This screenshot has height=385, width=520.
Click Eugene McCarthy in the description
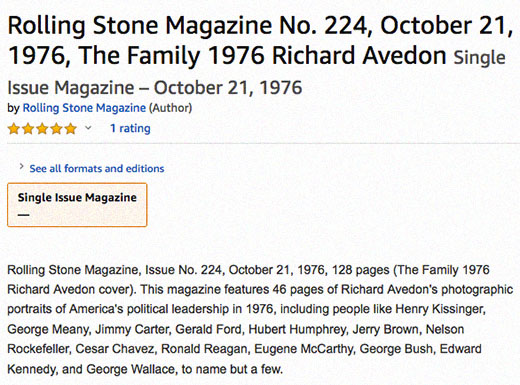pyautogui.click(x=303, y=349)
